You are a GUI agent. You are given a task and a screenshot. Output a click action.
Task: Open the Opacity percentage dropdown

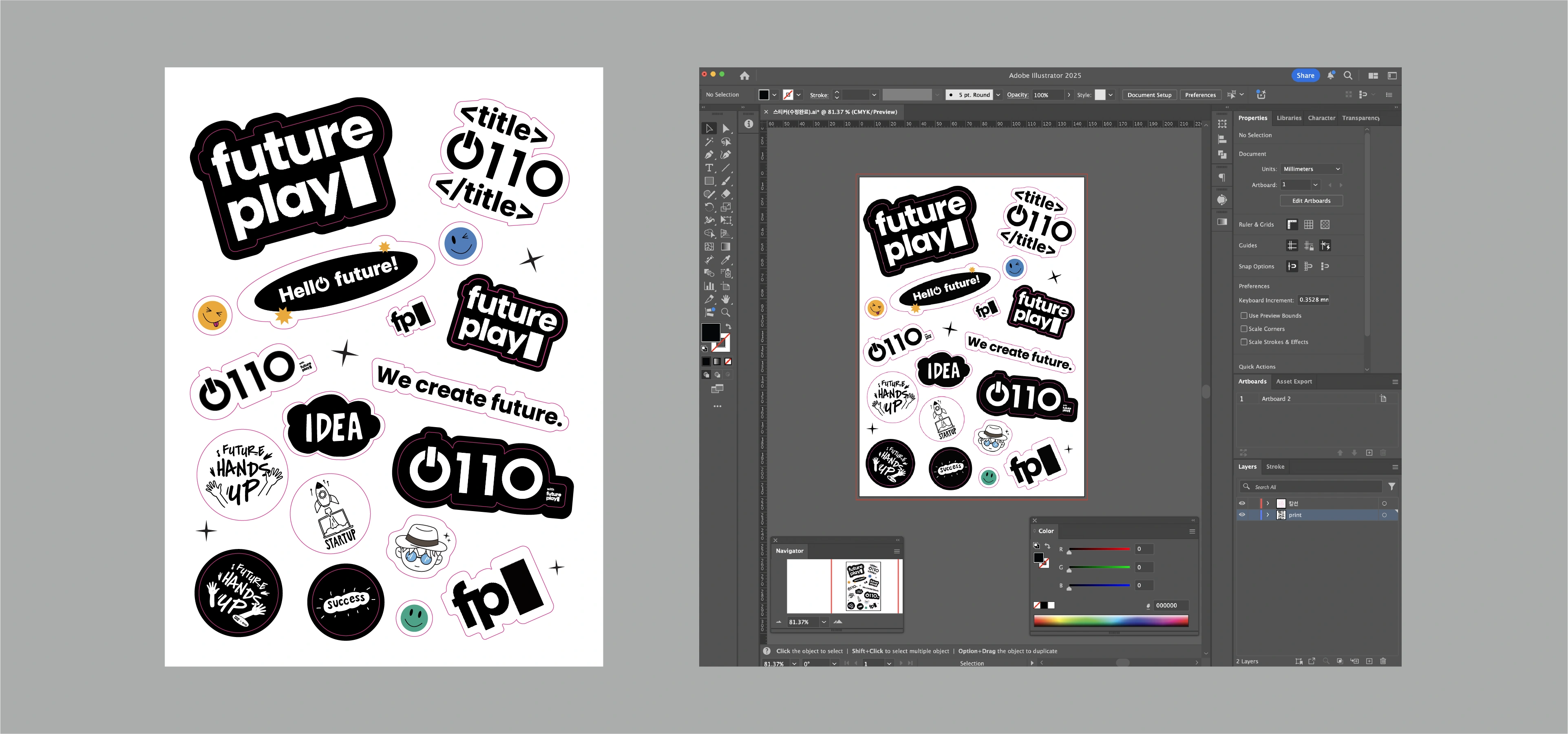pos(1069,95)
